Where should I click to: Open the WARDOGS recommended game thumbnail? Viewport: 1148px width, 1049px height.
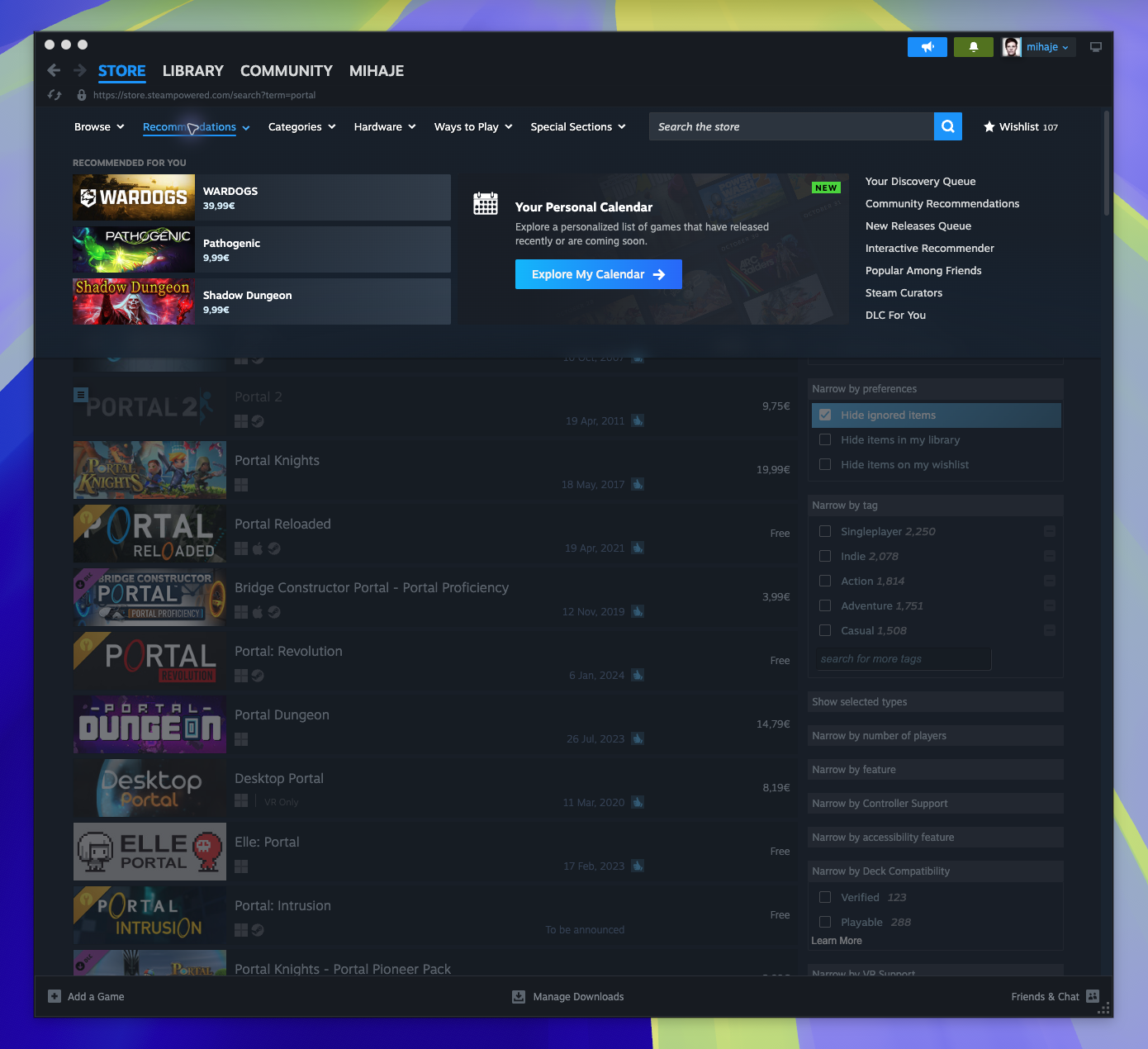(x=134, y=197)
